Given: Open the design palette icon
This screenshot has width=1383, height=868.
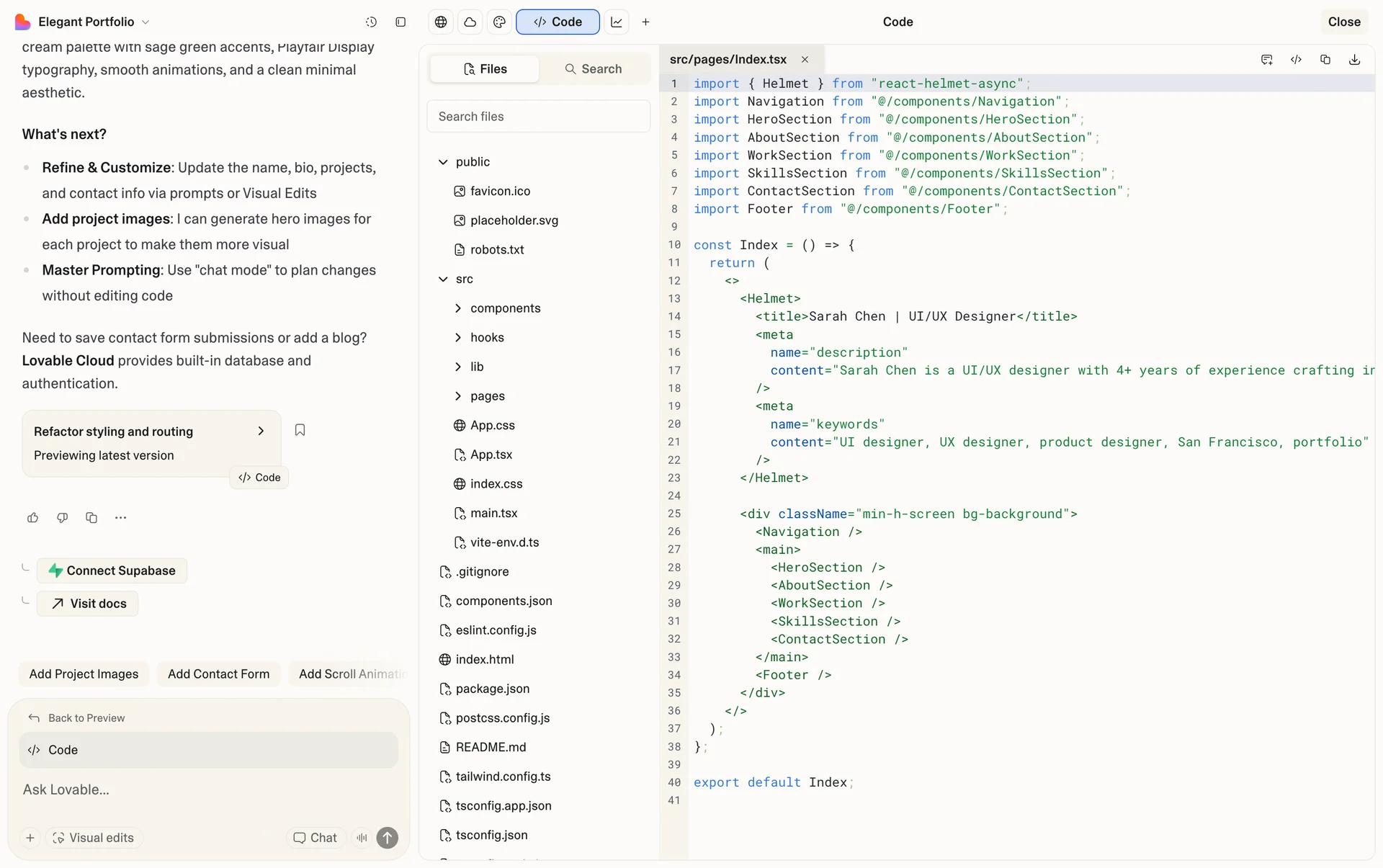Looking at the screenshot, I should [x=499, y=22].
